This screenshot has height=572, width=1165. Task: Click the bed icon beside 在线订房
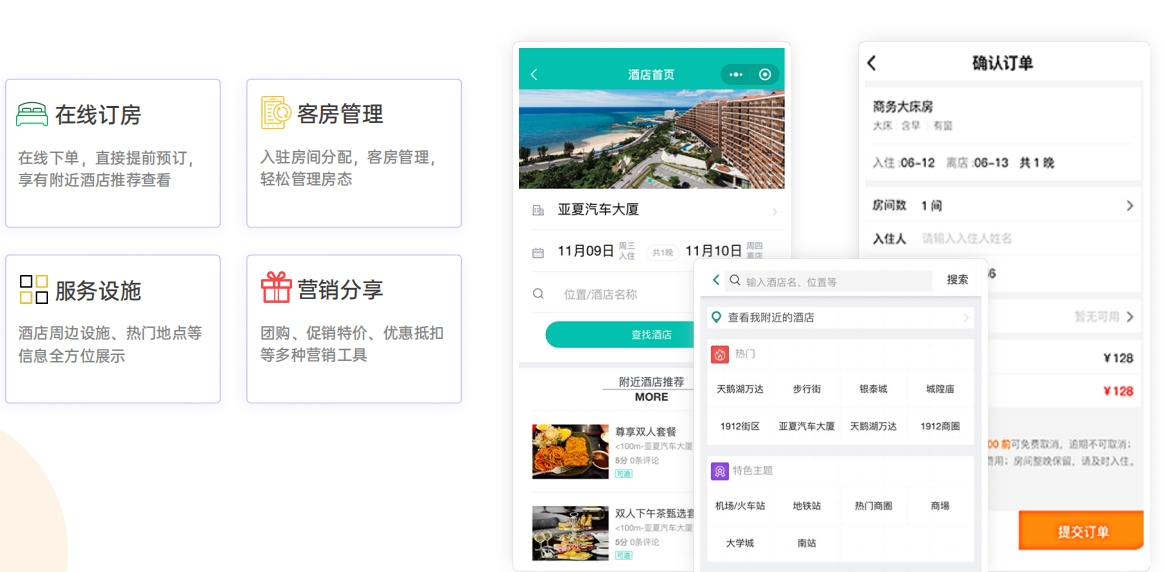click(32, 114)
